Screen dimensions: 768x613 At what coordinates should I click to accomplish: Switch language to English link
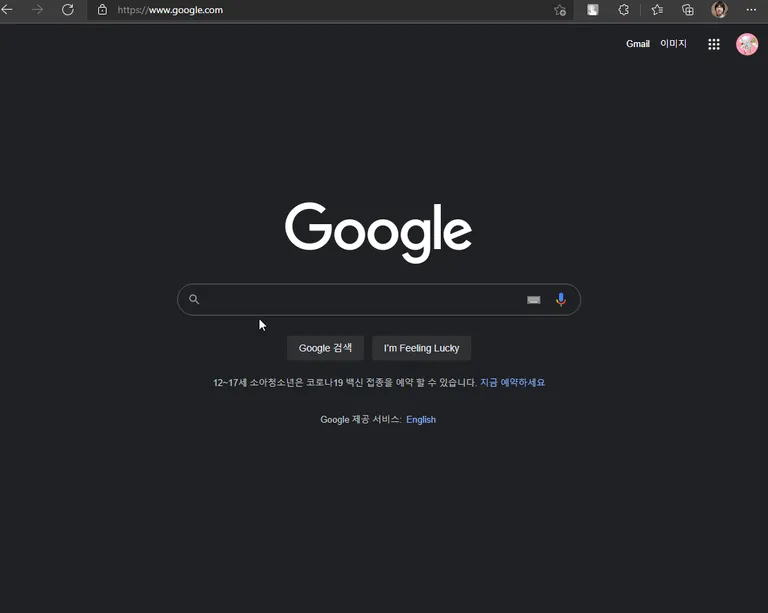point(421,420)
